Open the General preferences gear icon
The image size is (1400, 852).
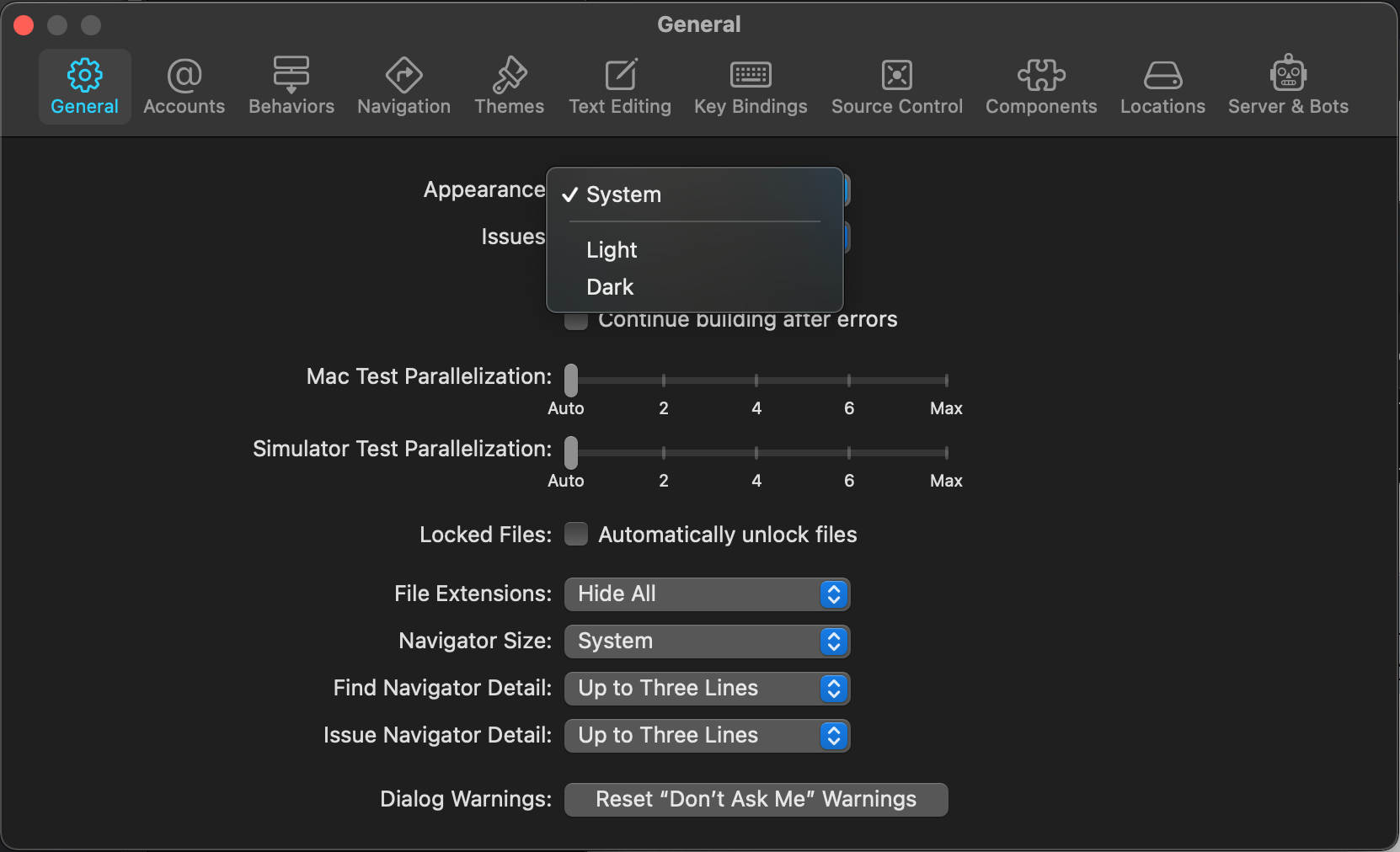coord(84,76)
